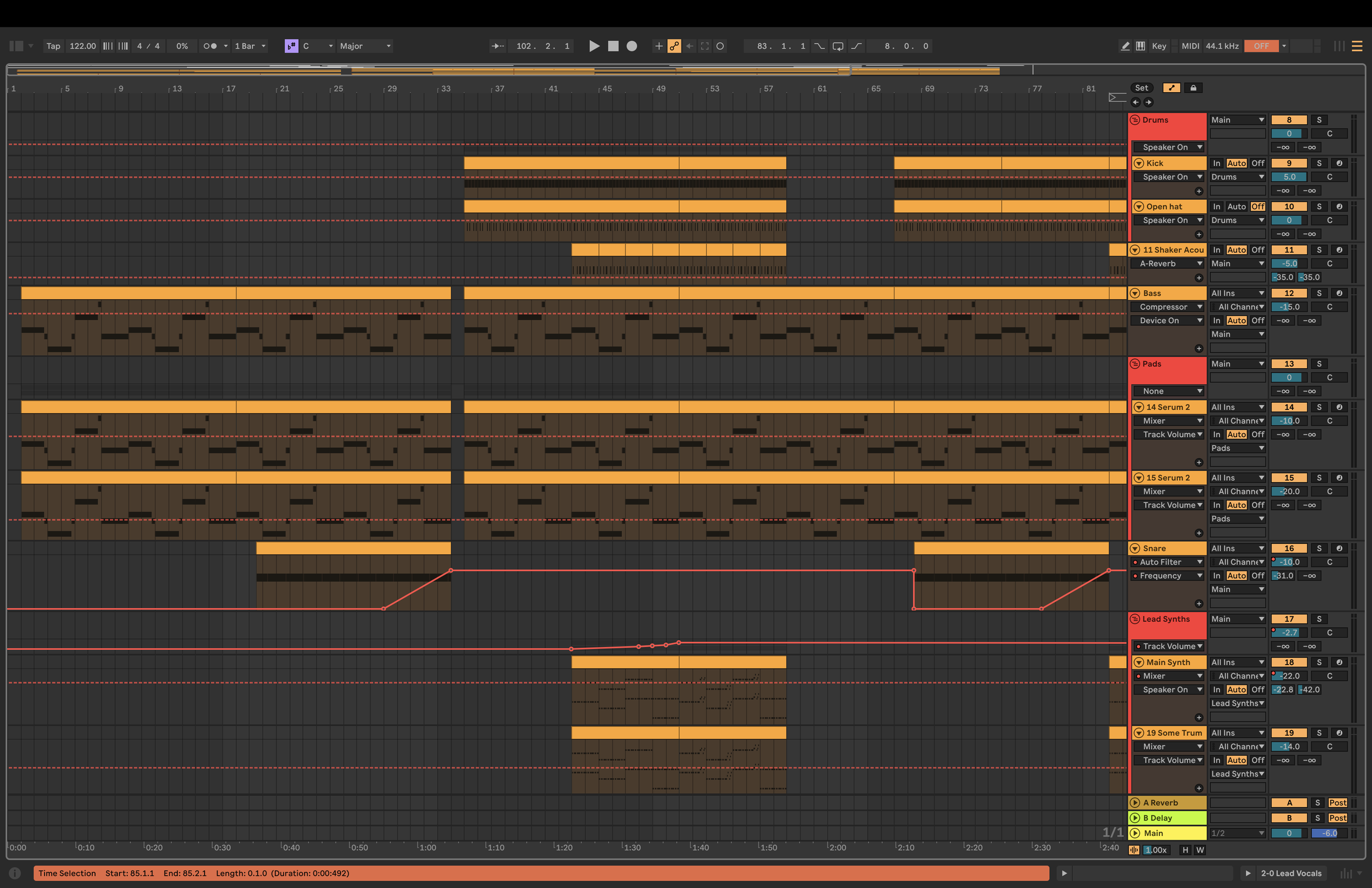Screen dimensions: 1372x888
Task: Solo the Kick track
Action: [x=1318, y=163]
